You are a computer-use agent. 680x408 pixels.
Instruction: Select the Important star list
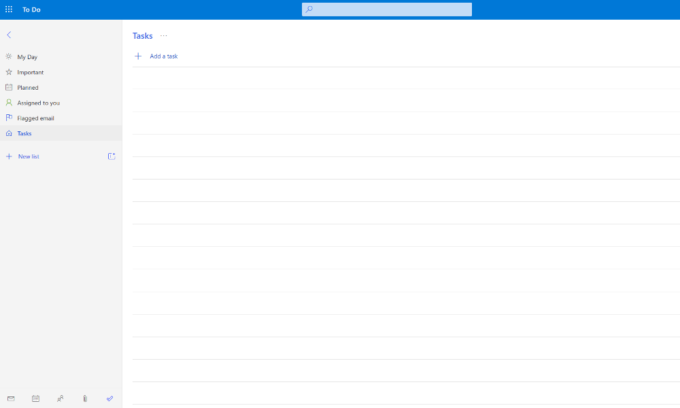click(x=30, y=72)
